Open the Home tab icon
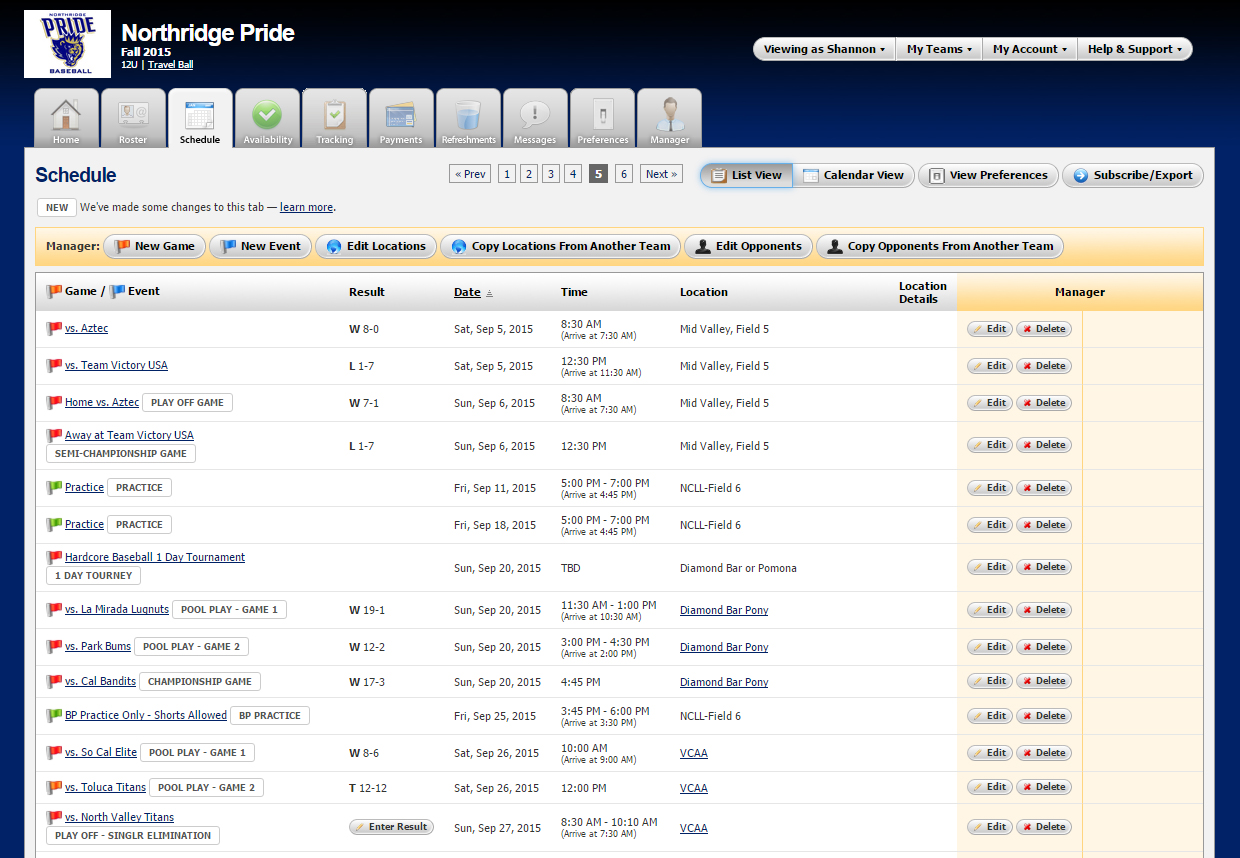The image size is (1240, 858). [x=66, y=118]
